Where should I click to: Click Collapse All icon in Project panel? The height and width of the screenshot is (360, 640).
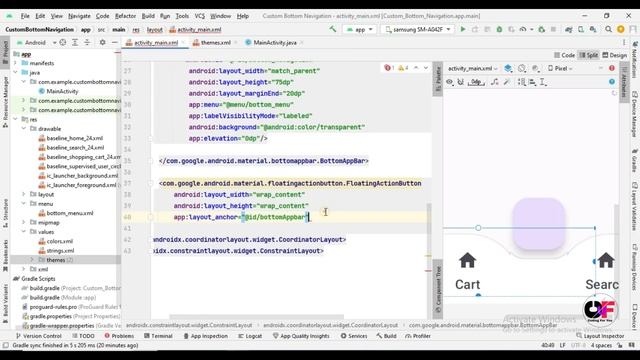[87, 42]
